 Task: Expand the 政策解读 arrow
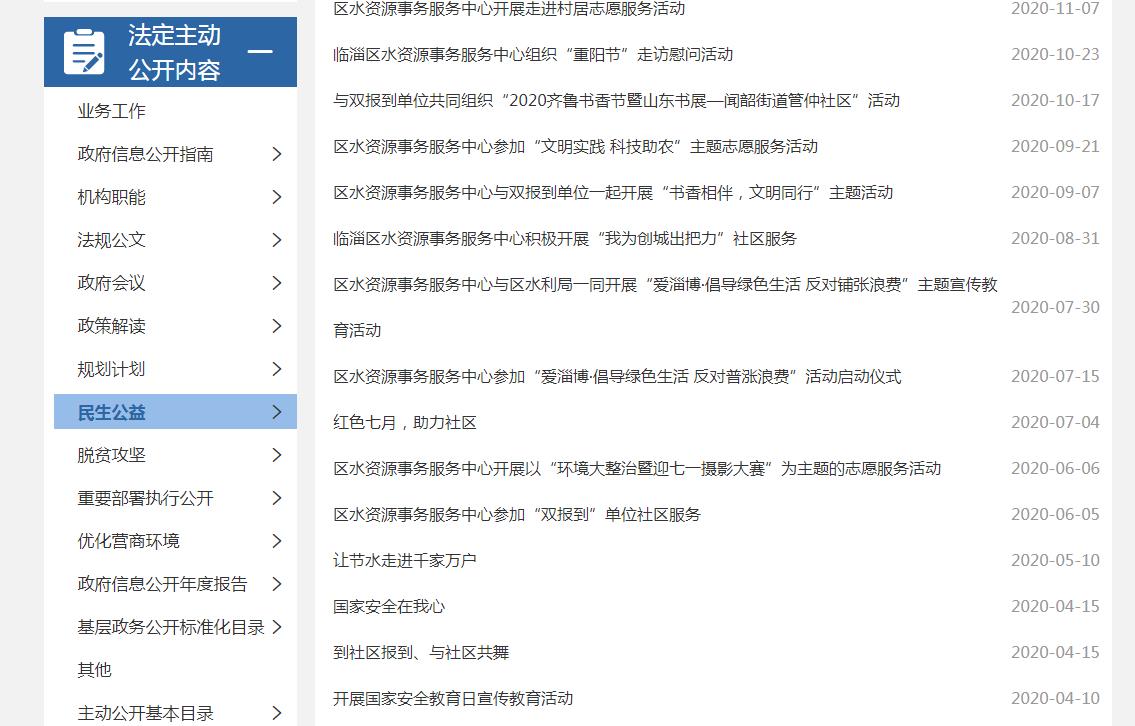(x=277, y=326)
